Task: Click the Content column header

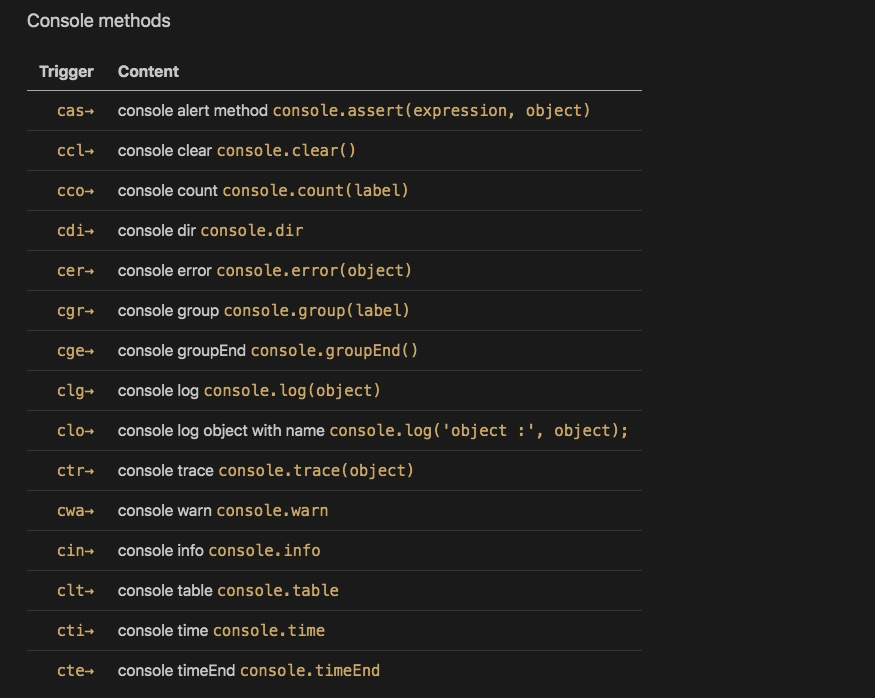Action: 148,71
